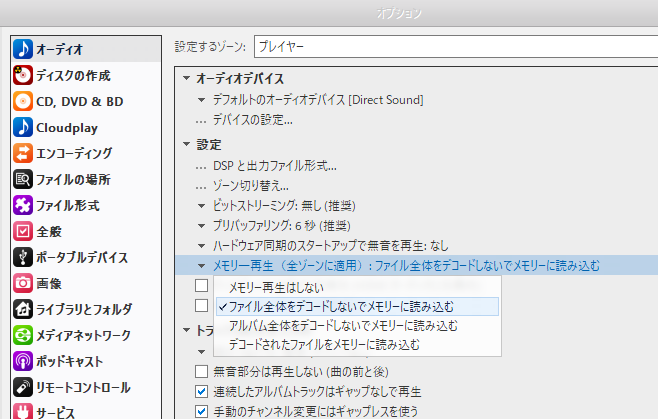Select ポータブルデバイス label in sidebar
Image resolution: width=658 pixels, height=419 pixels.
point(82,258)
